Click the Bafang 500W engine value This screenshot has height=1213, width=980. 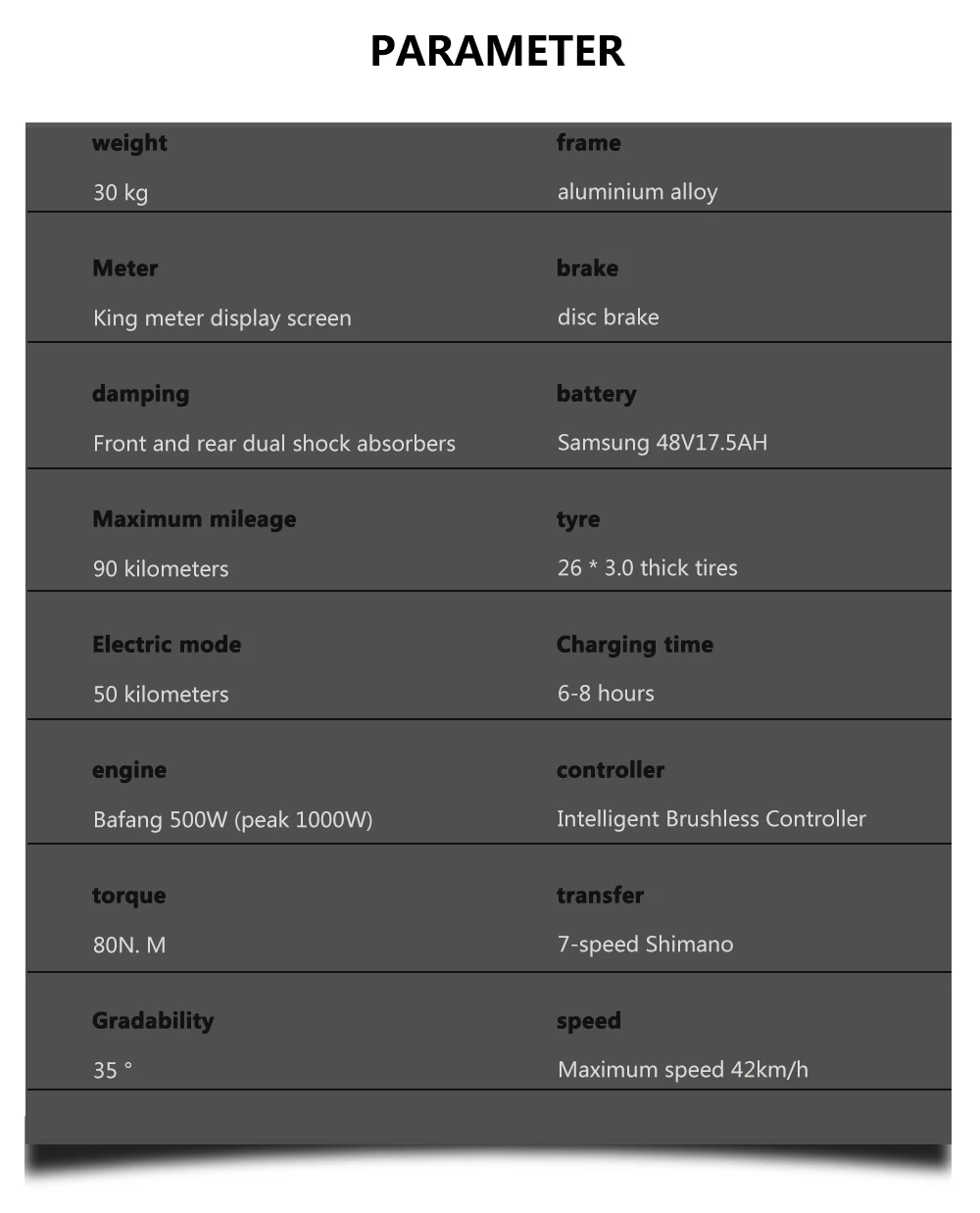pyautogui.click(x=232, y=820)
